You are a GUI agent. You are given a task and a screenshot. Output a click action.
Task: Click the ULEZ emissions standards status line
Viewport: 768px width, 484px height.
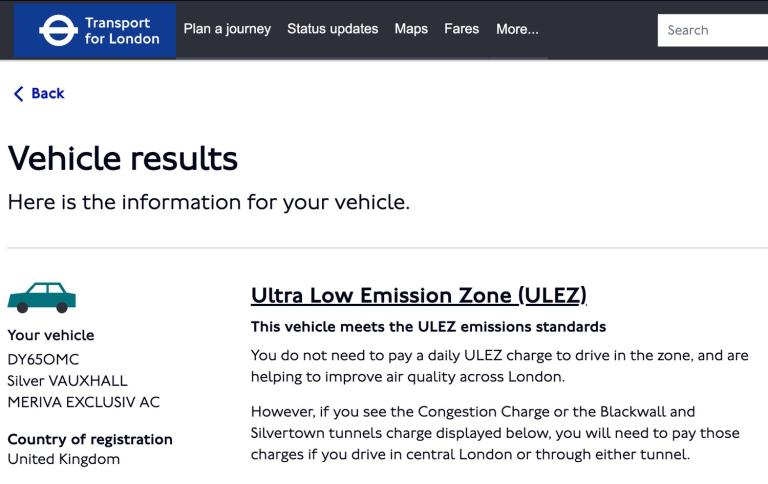428,327
